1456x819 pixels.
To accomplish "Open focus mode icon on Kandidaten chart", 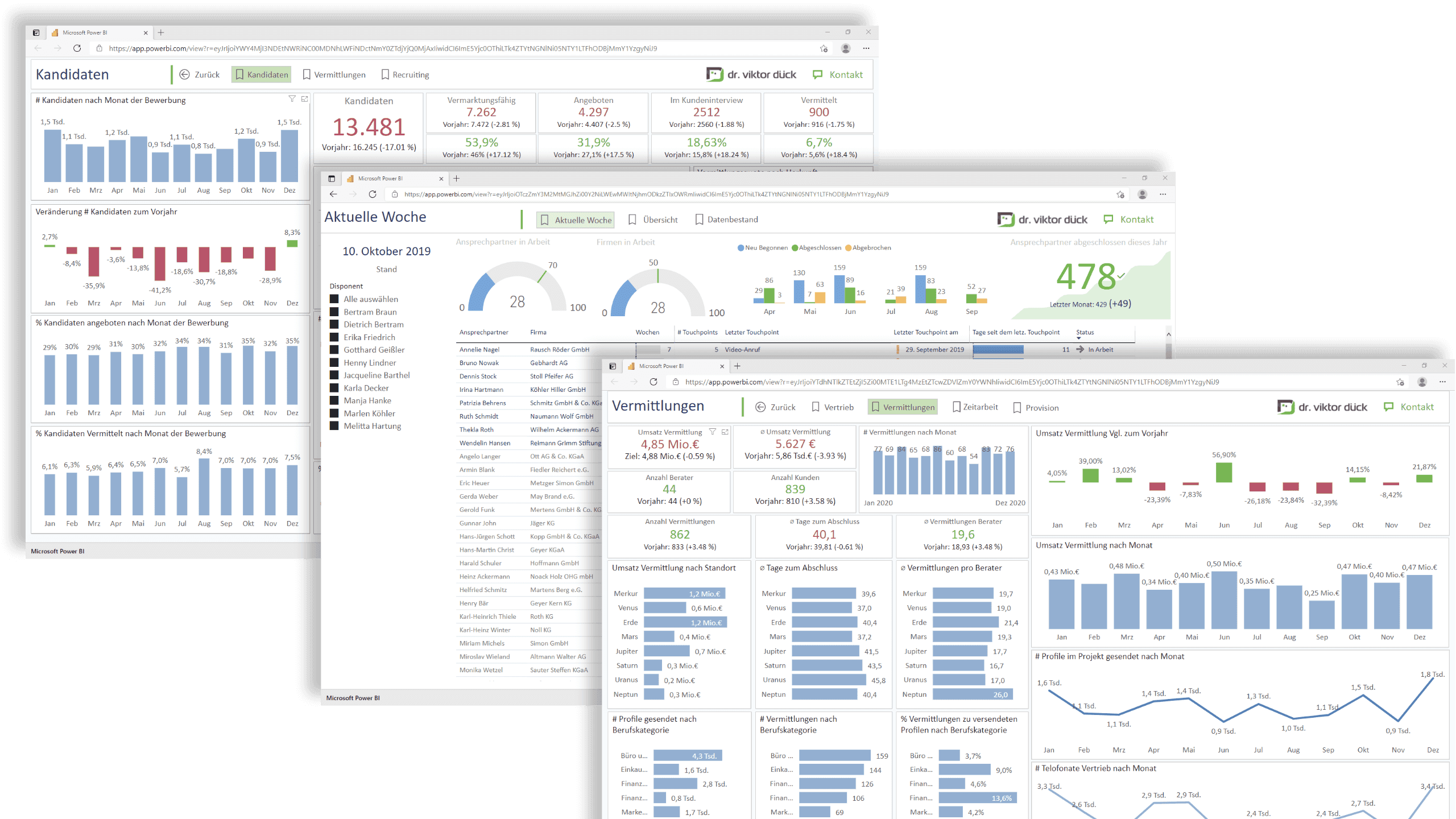I will 304,99.
